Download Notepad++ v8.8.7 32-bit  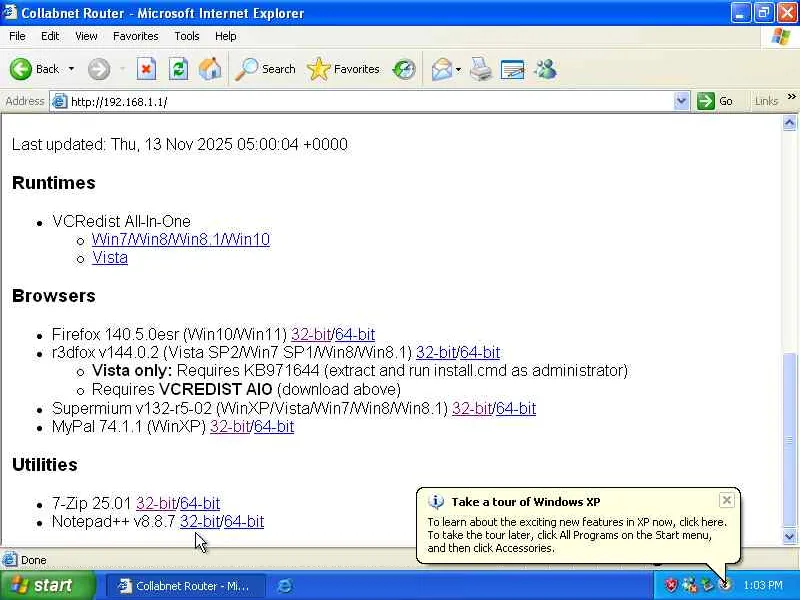click(200, 521)
